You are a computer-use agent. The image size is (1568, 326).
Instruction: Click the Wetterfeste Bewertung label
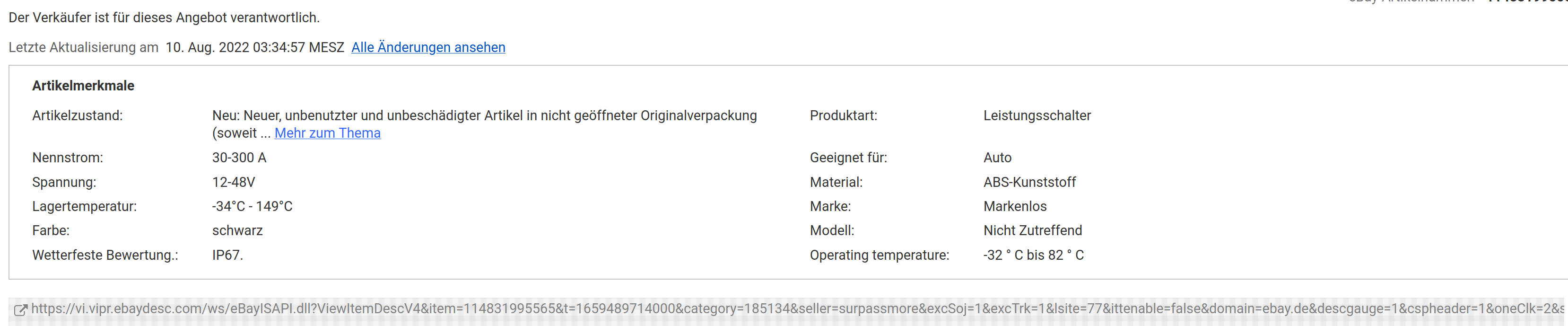click(x=105, y=256)
